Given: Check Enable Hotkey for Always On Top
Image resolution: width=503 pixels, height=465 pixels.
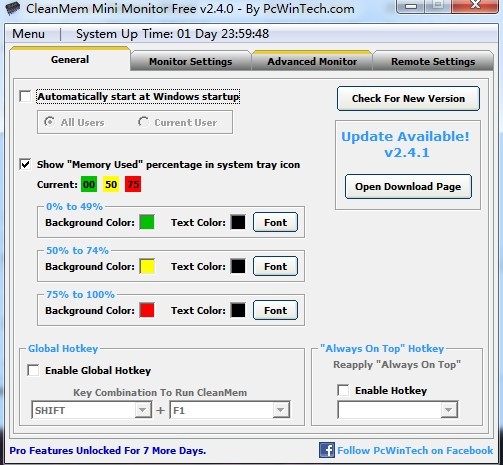Looking at the screenshot, I should [343, 390].
